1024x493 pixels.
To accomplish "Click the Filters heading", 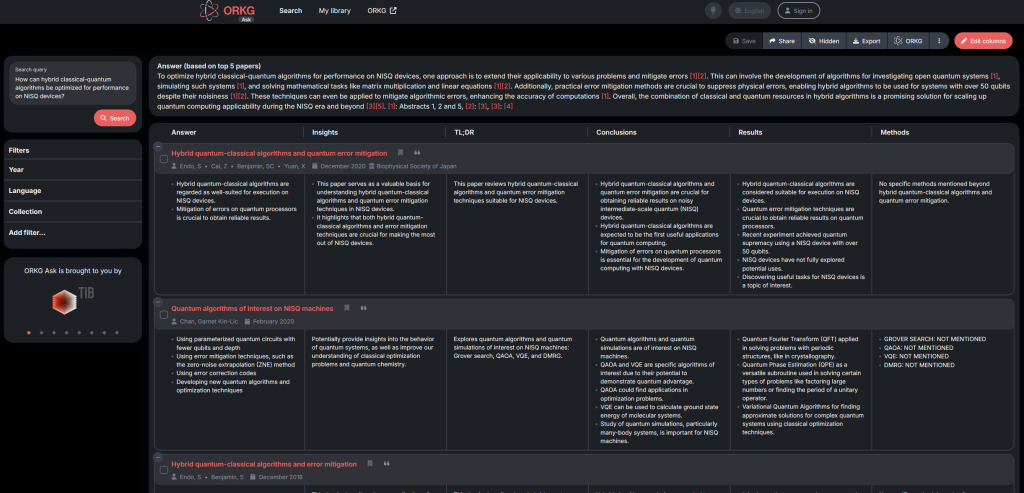I will click(x=19, y=150).
